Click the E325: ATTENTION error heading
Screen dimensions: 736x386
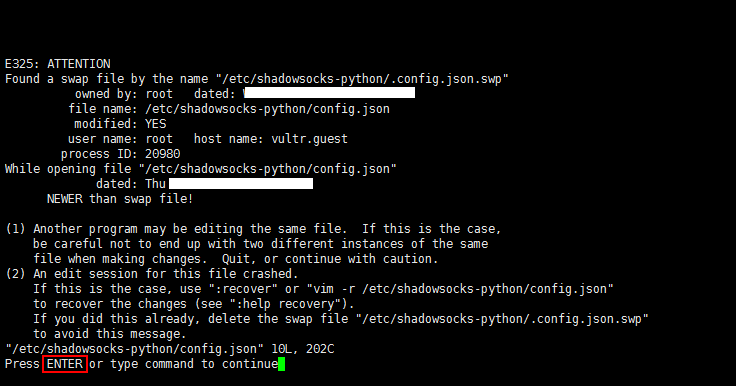[58, 64]
